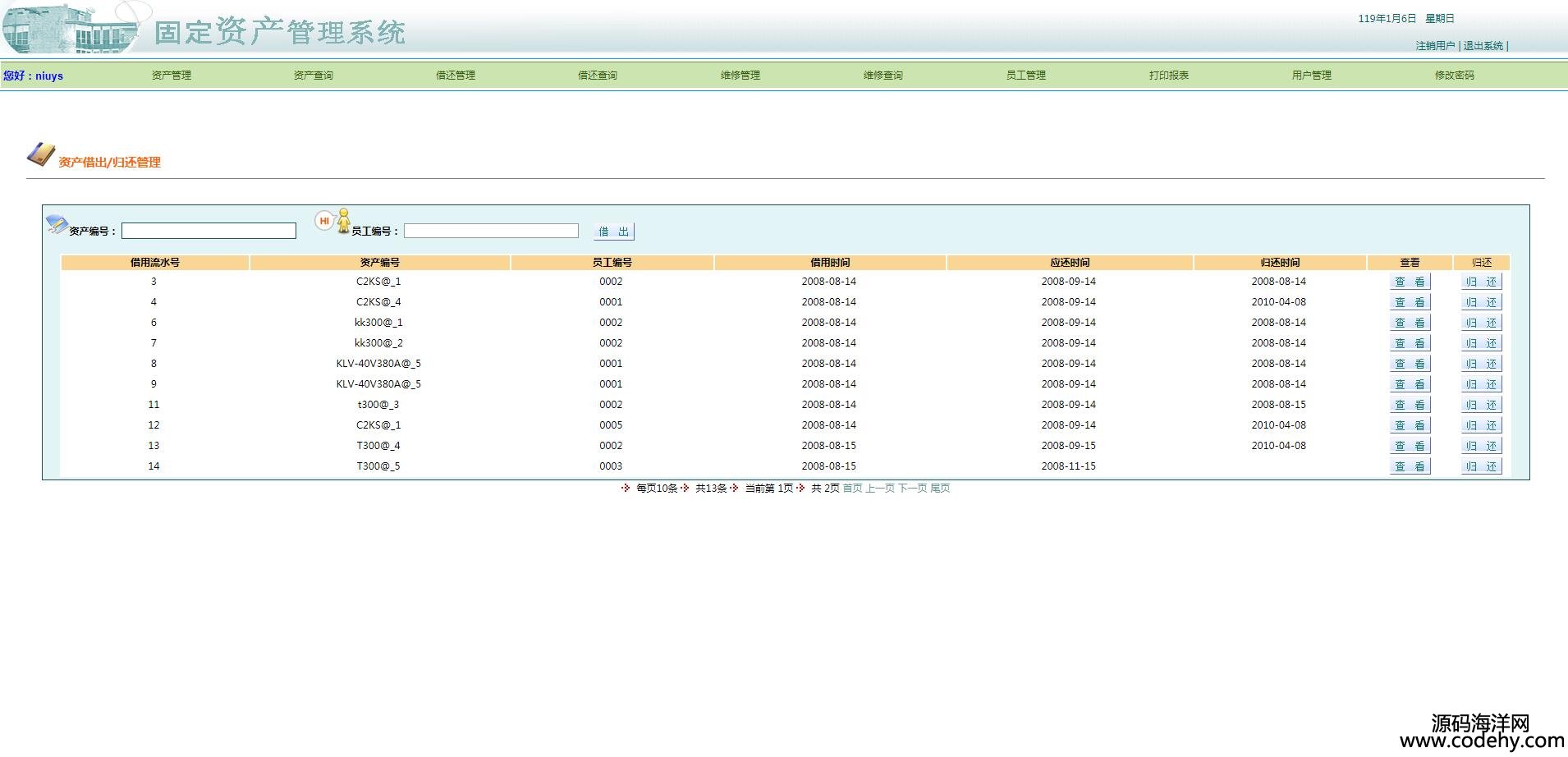Open the 打印报表 menu
This screenshot has width=1568, height=757.
click(x=1169, y=76)
